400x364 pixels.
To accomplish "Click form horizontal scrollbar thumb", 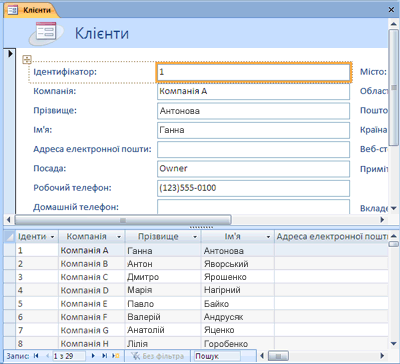I will coord(123,220).
